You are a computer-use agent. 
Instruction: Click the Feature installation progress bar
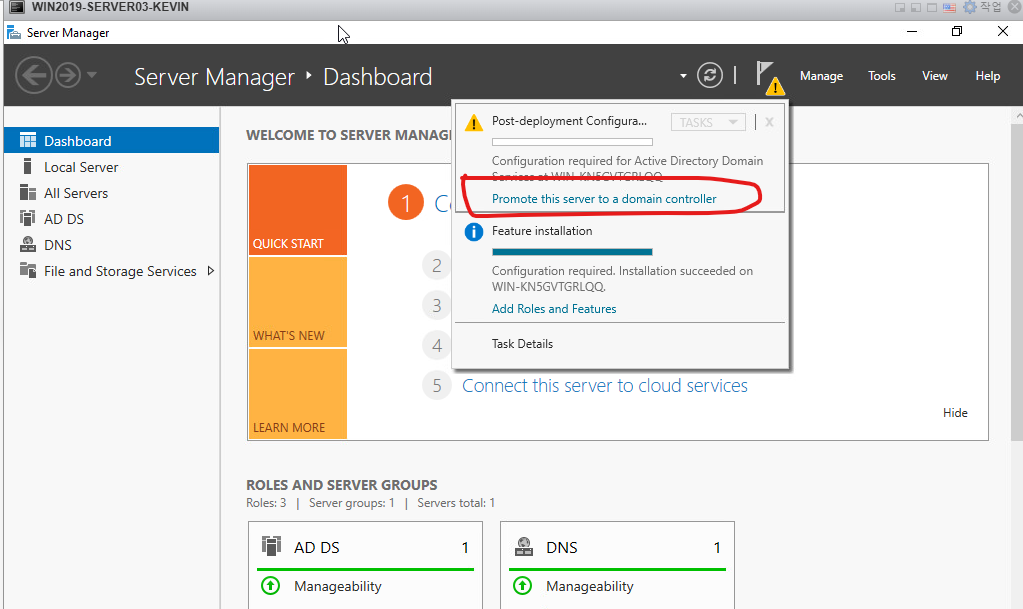572,252
